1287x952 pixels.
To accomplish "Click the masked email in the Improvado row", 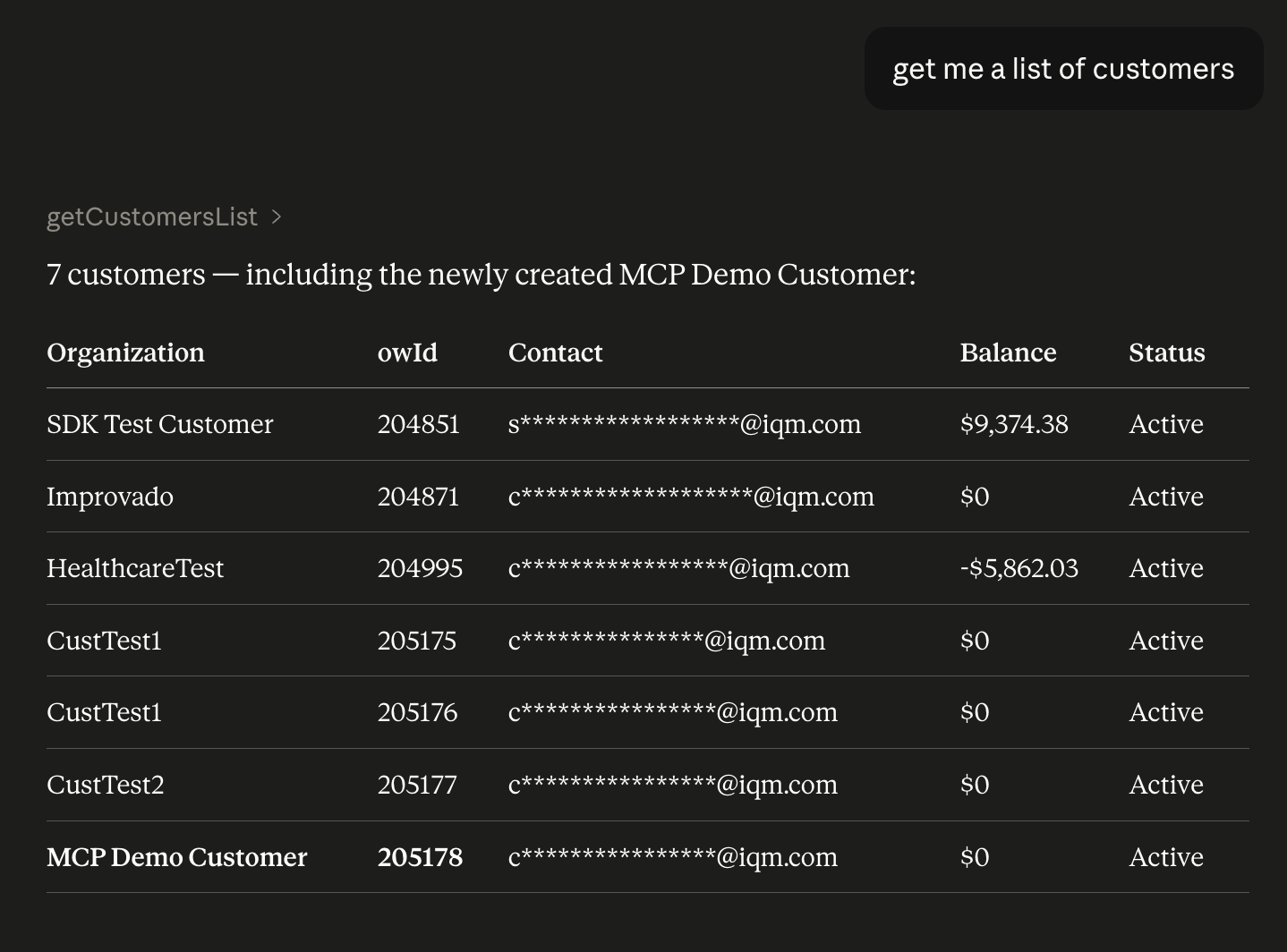I will coord(691,497).
